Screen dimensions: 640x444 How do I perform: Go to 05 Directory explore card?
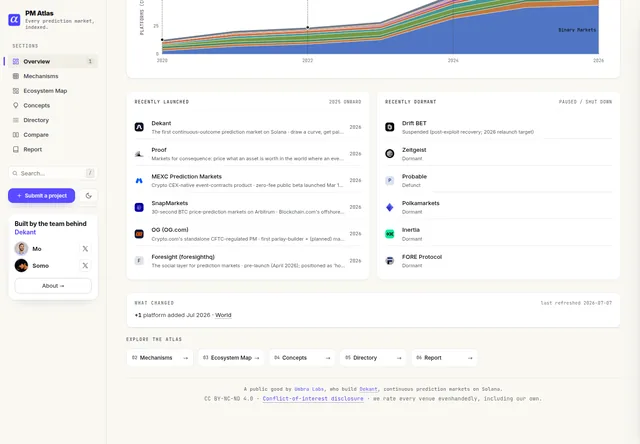pyautogui.click(x=373, y=357)
